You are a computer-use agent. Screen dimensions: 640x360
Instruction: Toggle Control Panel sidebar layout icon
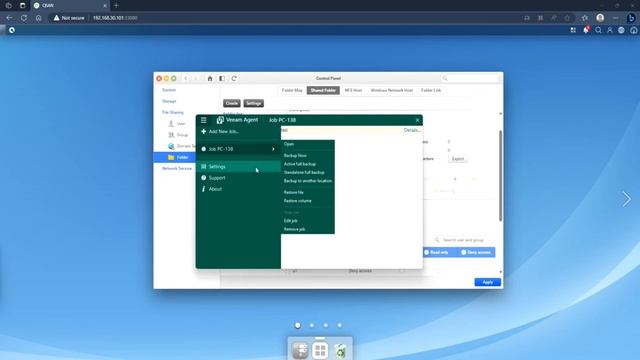tap(222, 78)
